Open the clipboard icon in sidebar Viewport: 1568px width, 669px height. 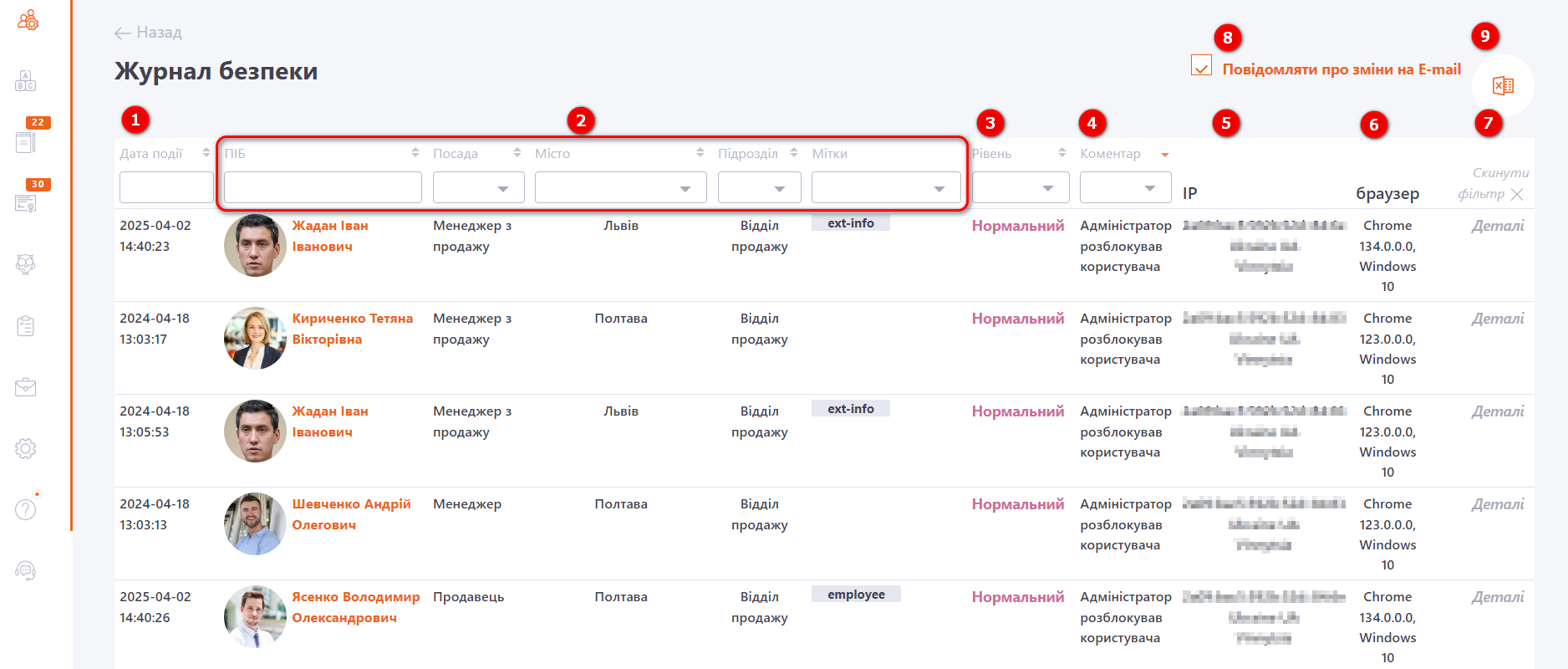26,326
